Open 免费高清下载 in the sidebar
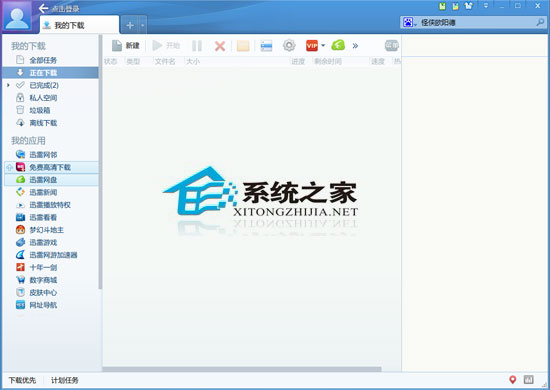 [50, 167]
